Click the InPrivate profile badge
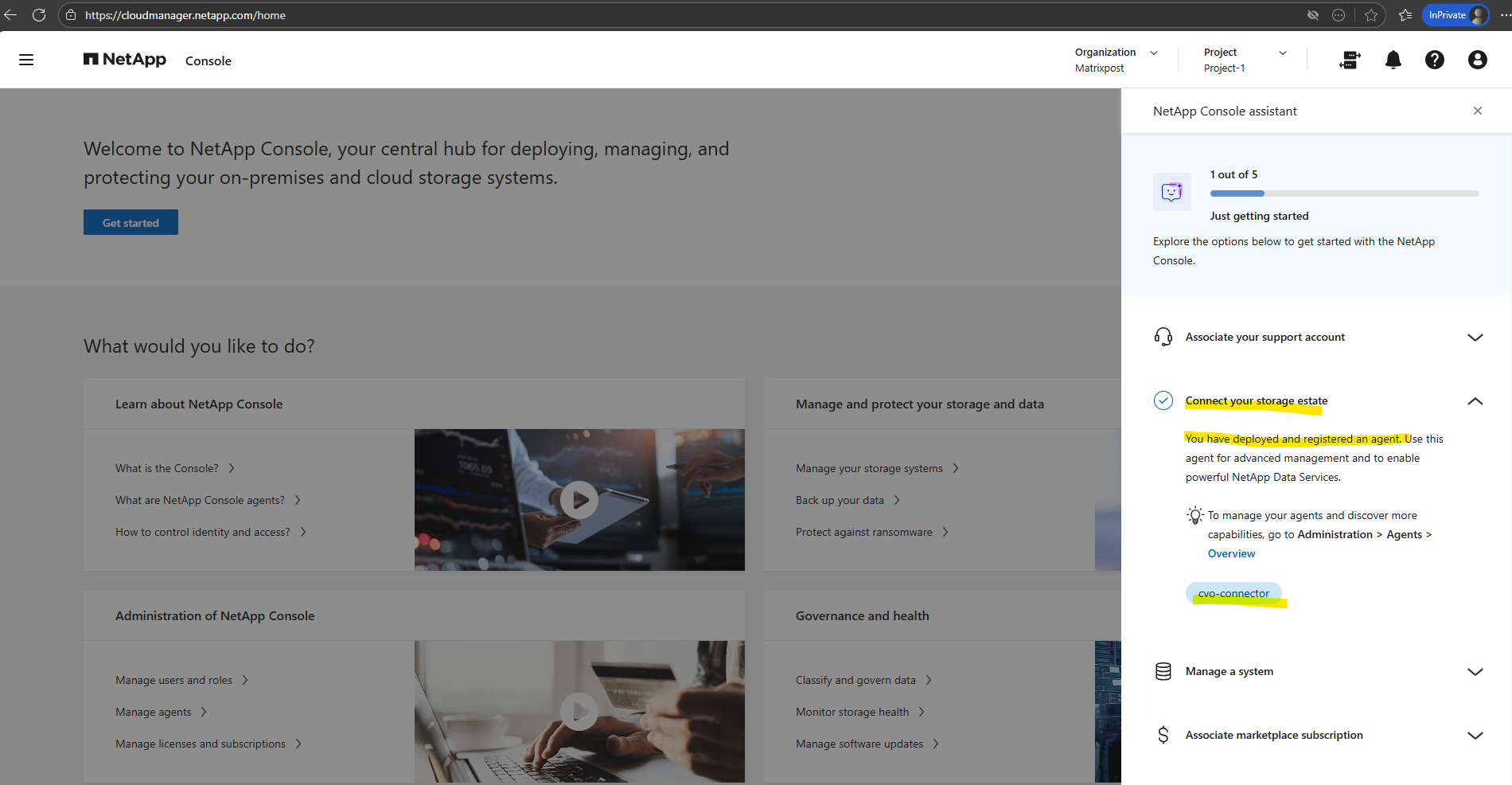 1455,15
